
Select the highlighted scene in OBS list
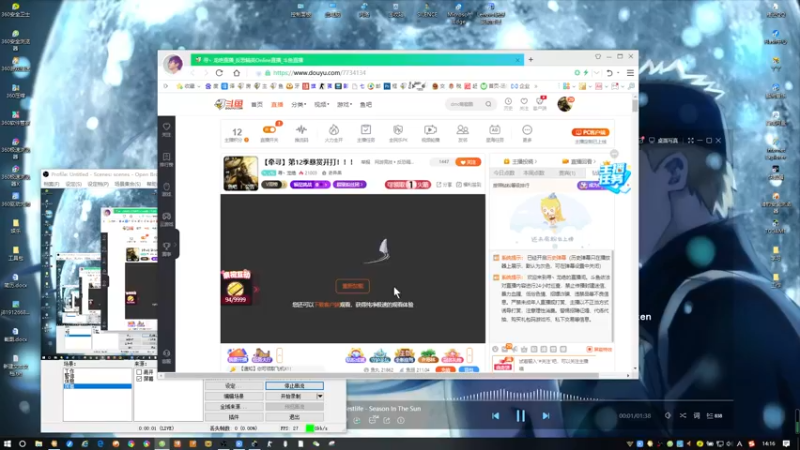click(97, 387)
